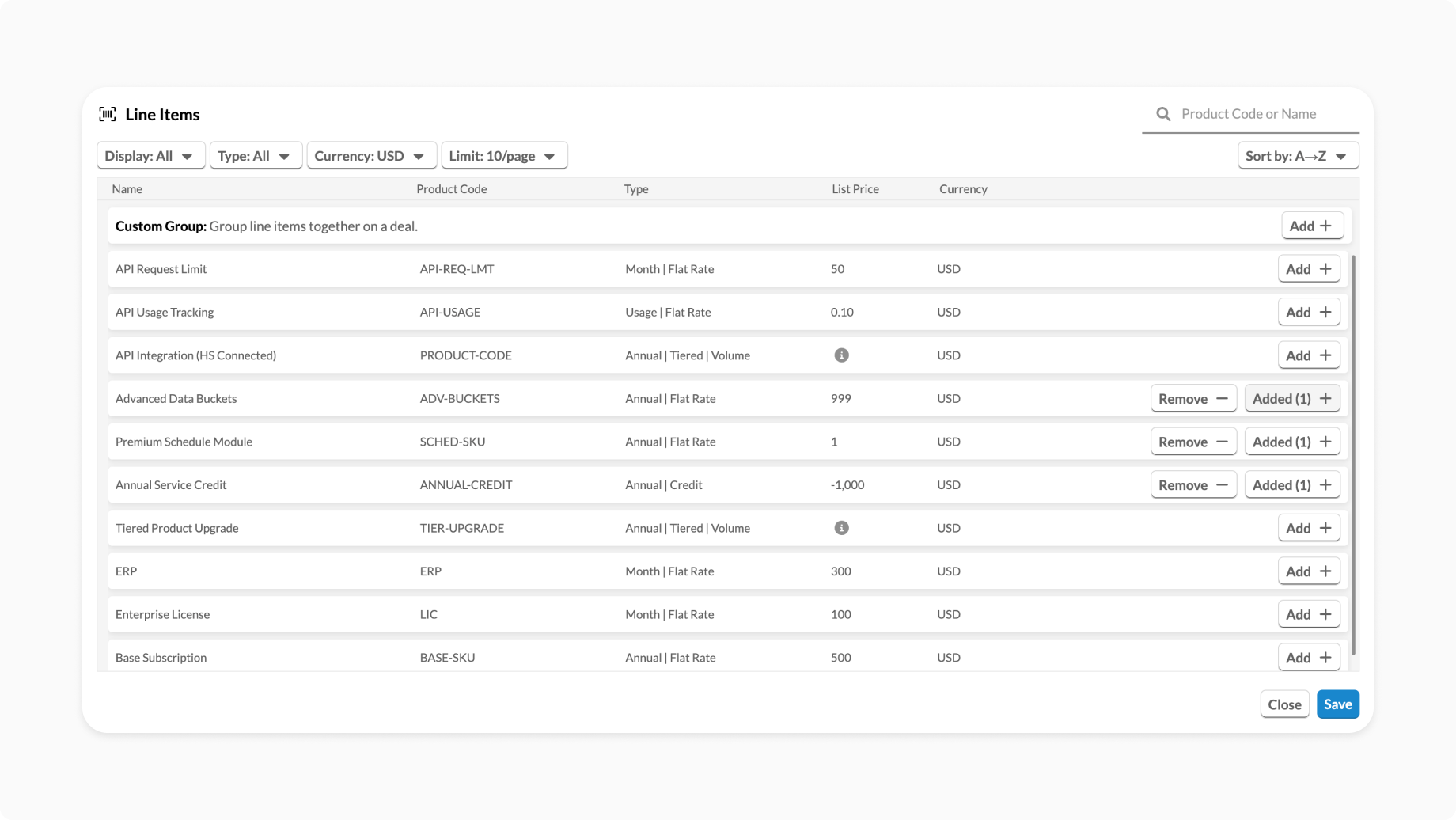Click minus icon for Advanced Data Buckets

click(1222, 399)
